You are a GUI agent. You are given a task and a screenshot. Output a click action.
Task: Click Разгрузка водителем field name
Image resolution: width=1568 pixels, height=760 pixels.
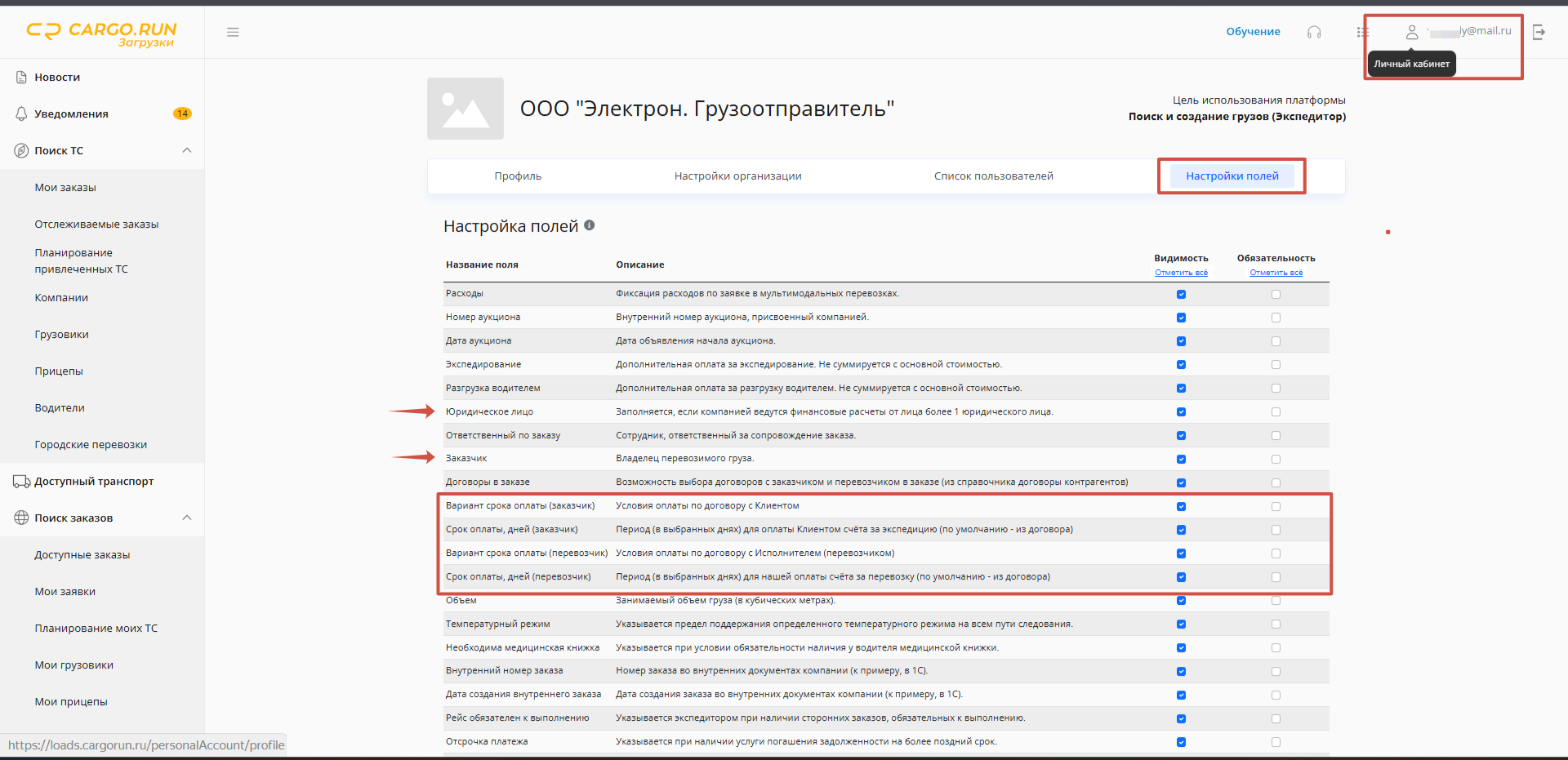click(492, 388)
